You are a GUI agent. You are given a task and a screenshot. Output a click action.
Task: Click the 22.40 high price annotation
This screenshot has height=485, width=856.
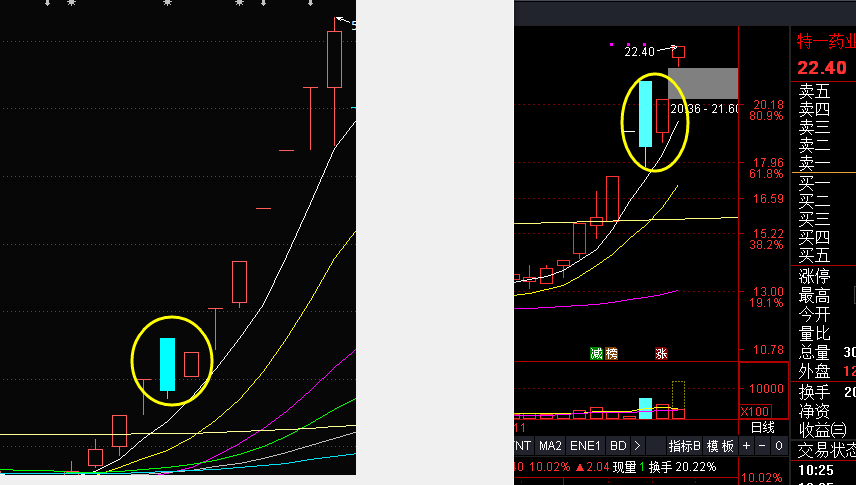638,51
